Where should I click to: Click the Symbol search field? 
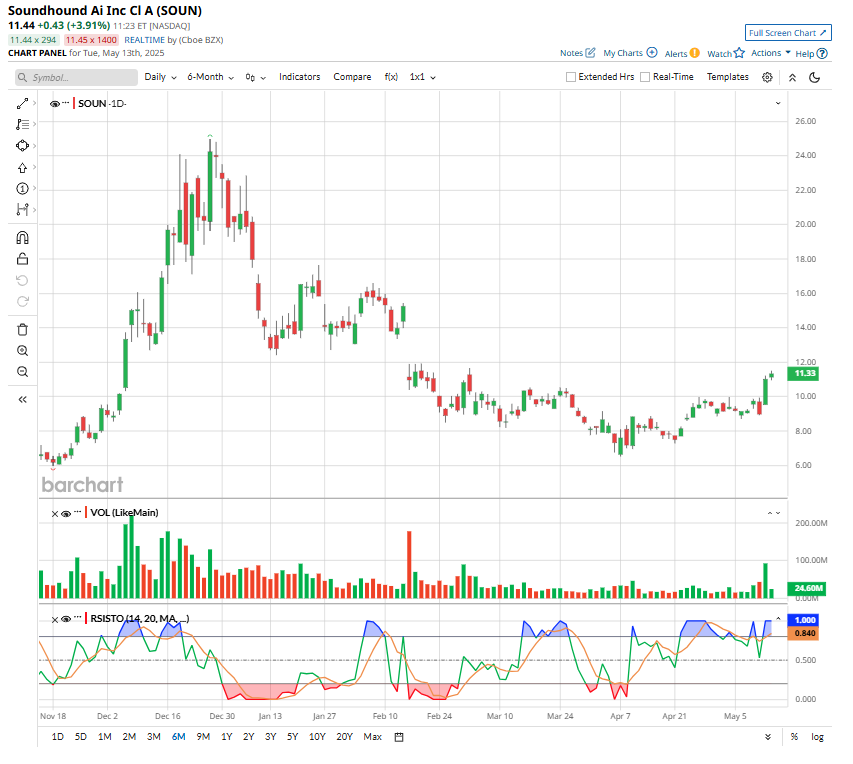pos(76,77)
